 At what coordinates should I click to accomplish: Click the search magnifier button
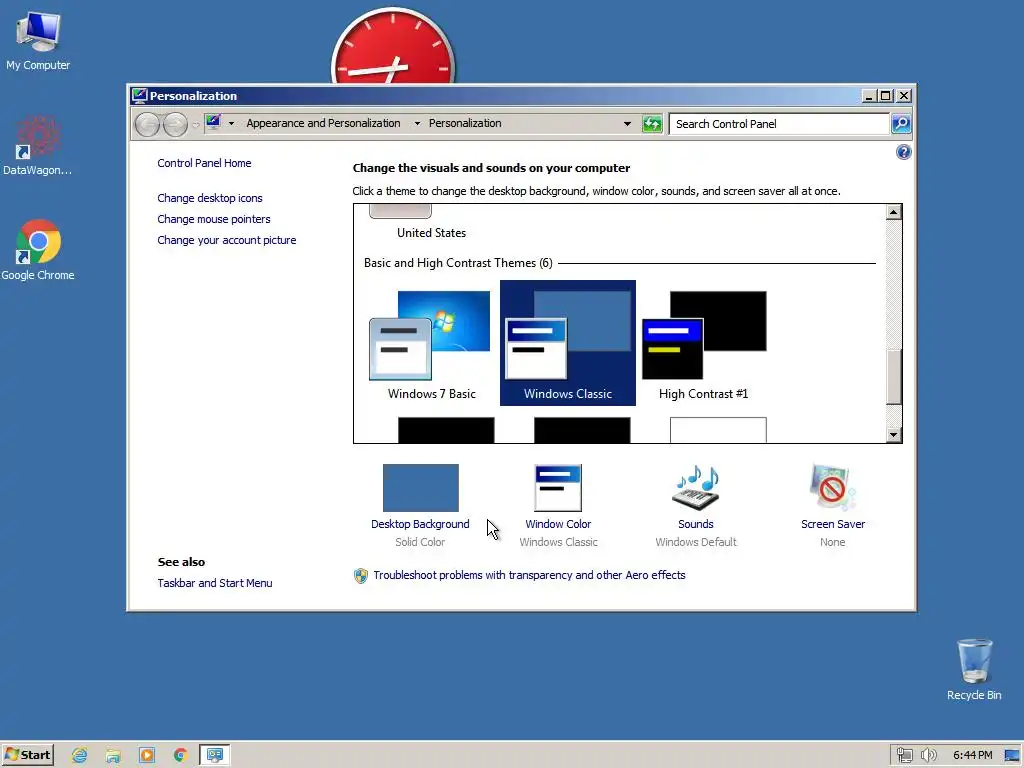[901, 124]
